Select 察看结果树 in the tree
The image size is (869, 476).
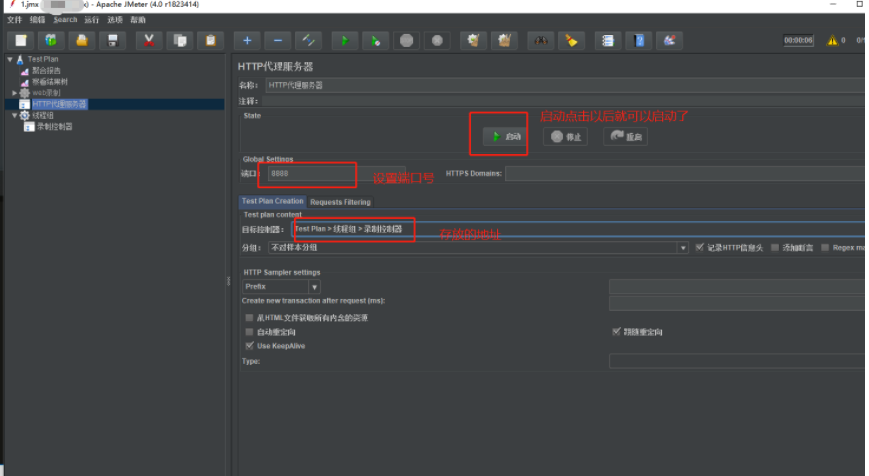click(50, 82)
